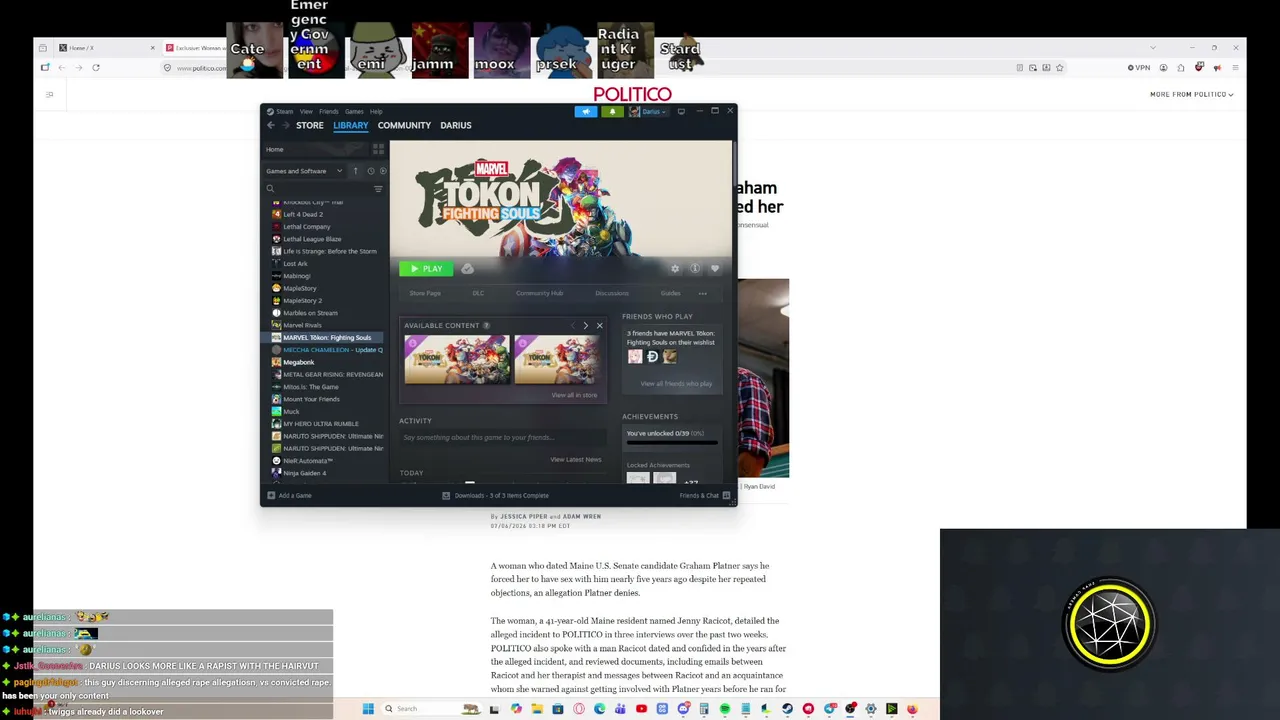Open the View menu in Steam

(x=306, y=112)
